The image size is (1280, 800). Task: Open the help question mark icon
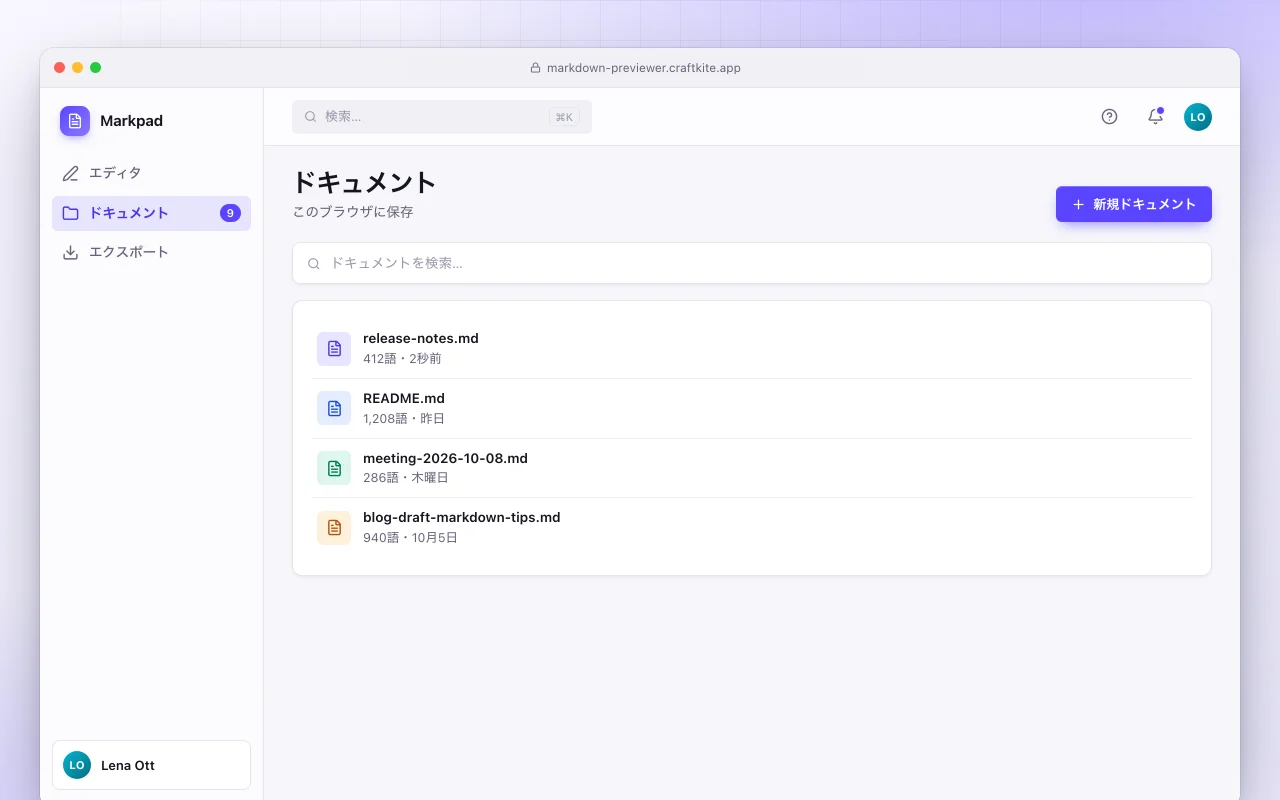click(x=1109, y=117)
